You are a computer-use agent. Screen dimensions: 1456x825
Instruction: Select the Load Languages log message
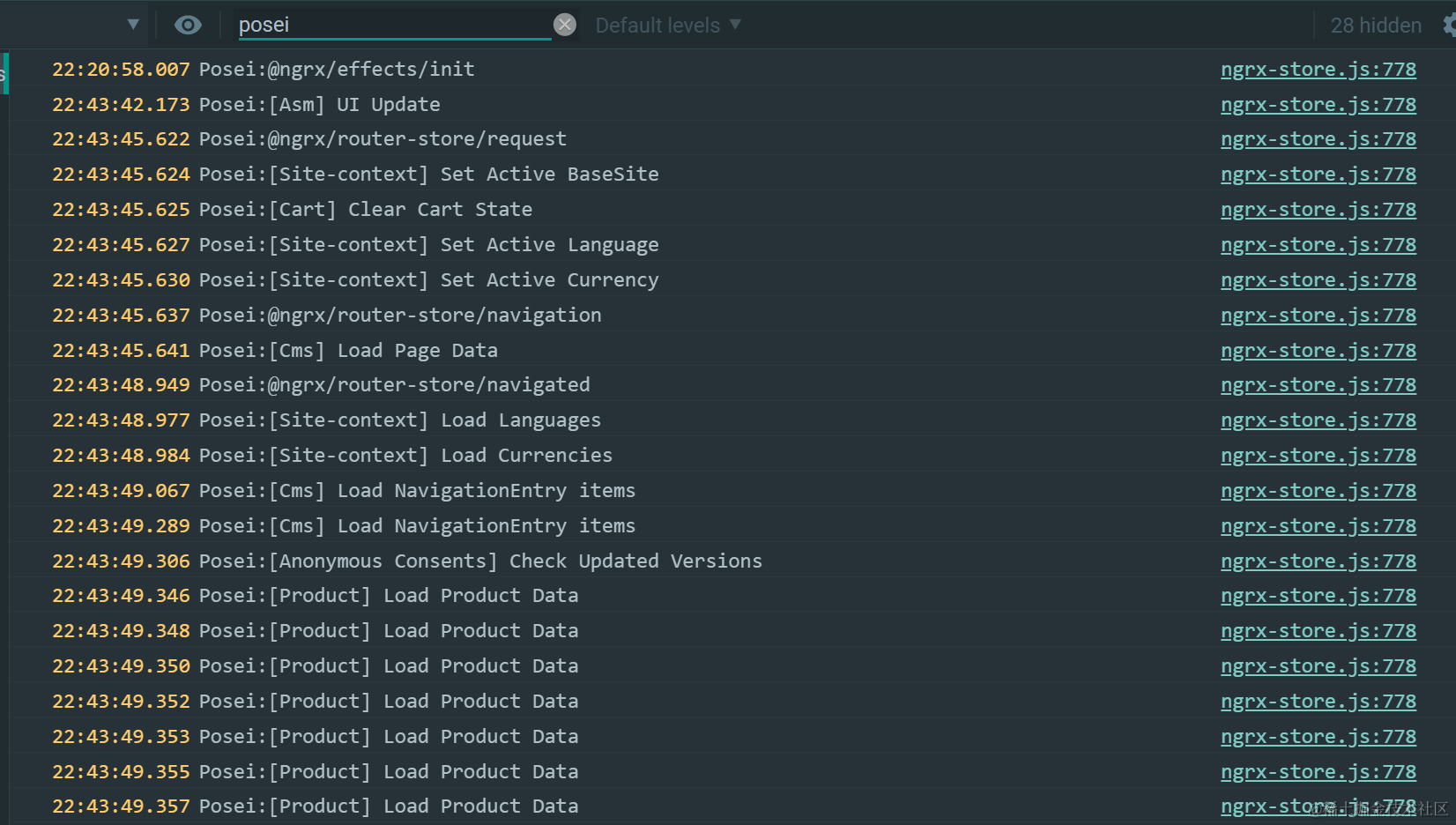pos(400,420)
